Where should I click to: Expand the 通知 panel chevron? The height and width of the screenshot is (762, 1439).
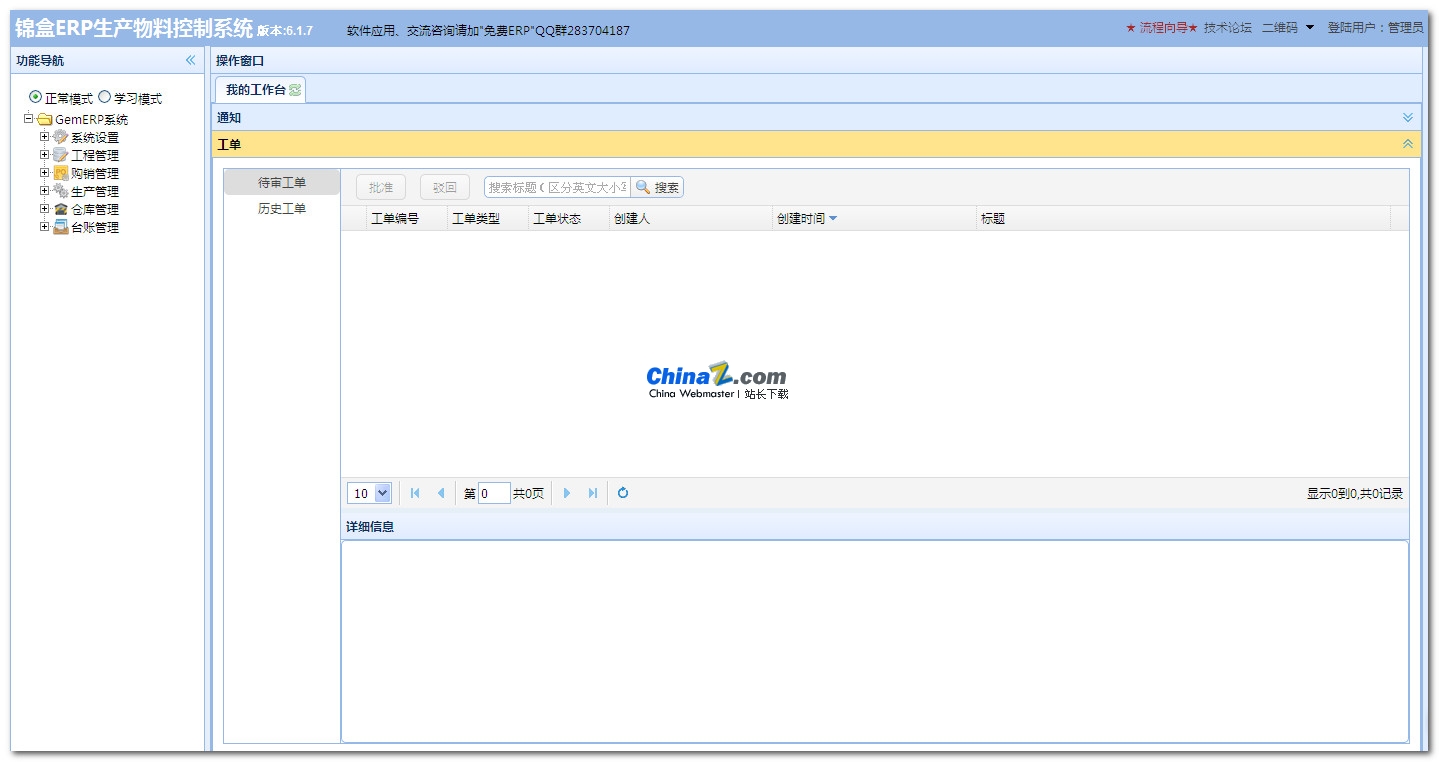[x=1408, y=117]
